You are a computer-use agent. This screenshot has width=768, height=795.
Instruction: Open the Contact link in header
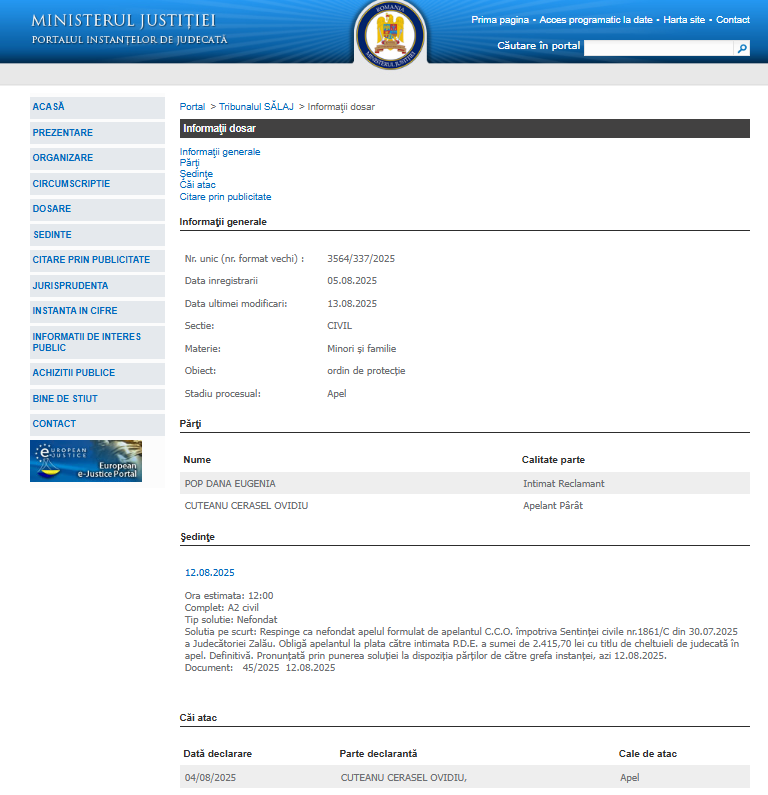coord(733,20)
